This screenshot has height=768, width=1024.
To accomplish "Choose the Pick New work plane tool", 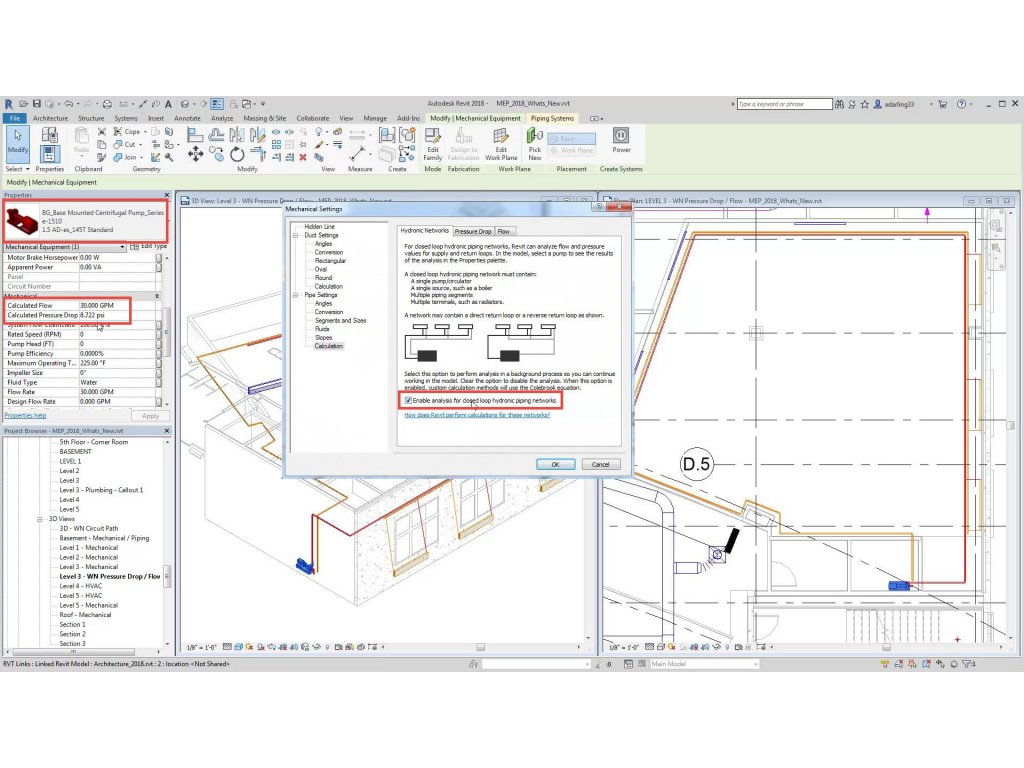I will tap(534, 144).
